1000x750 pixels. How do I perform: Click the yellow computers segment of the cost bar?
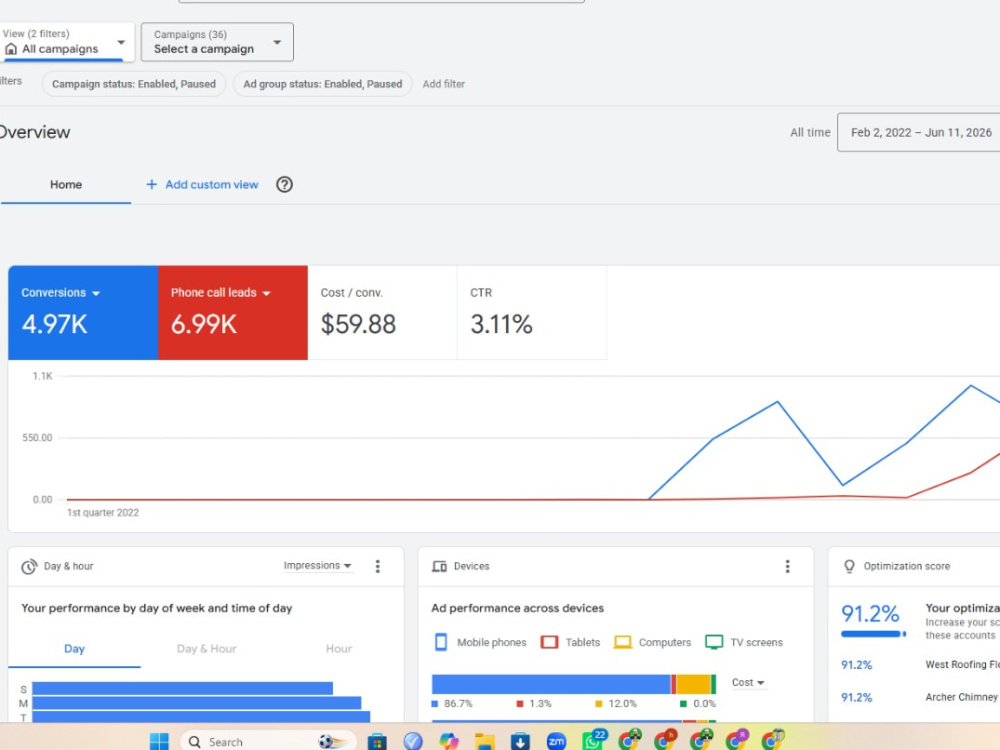tap(693, 684)
